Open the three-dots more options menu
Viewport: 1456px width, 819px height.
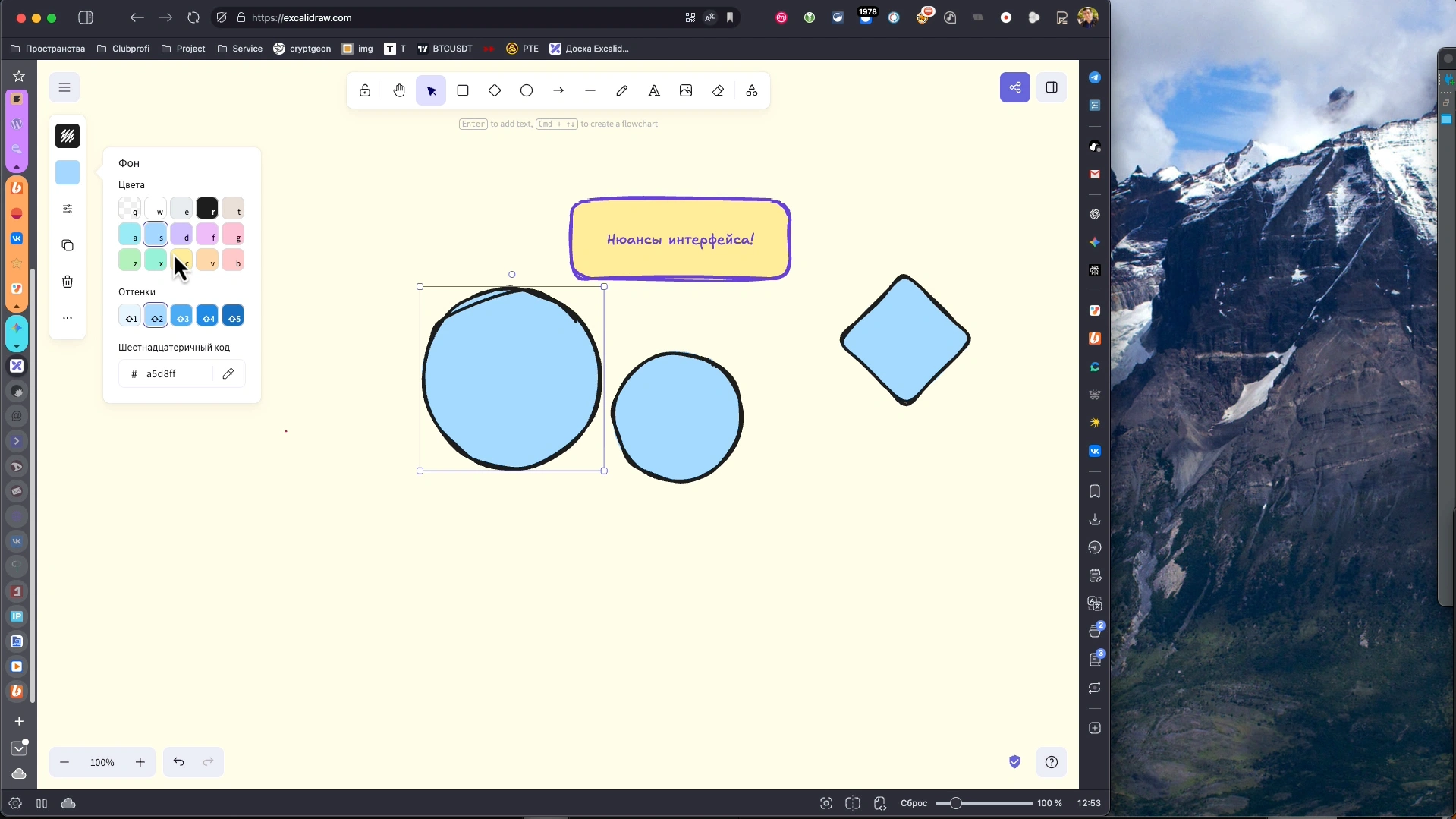click(68, 318)
